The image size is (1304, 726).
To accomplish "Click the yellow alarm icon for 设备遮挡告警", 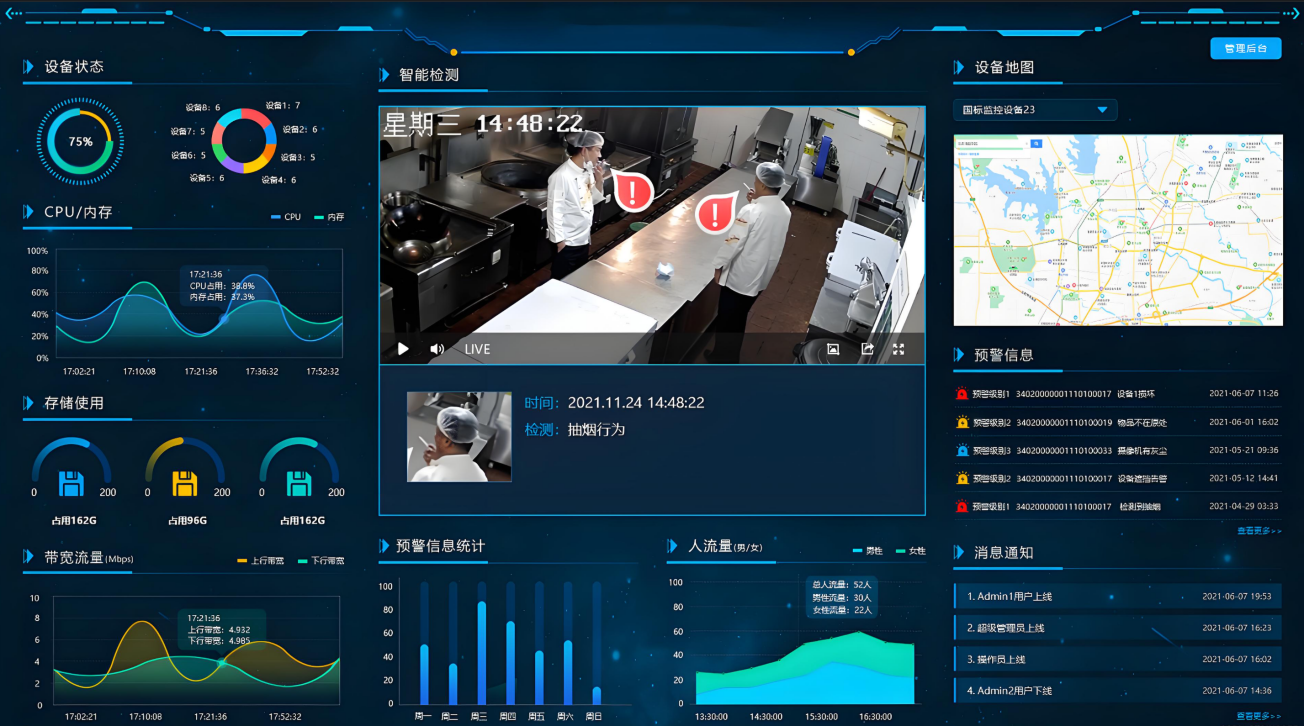I will tap(962, 478).
